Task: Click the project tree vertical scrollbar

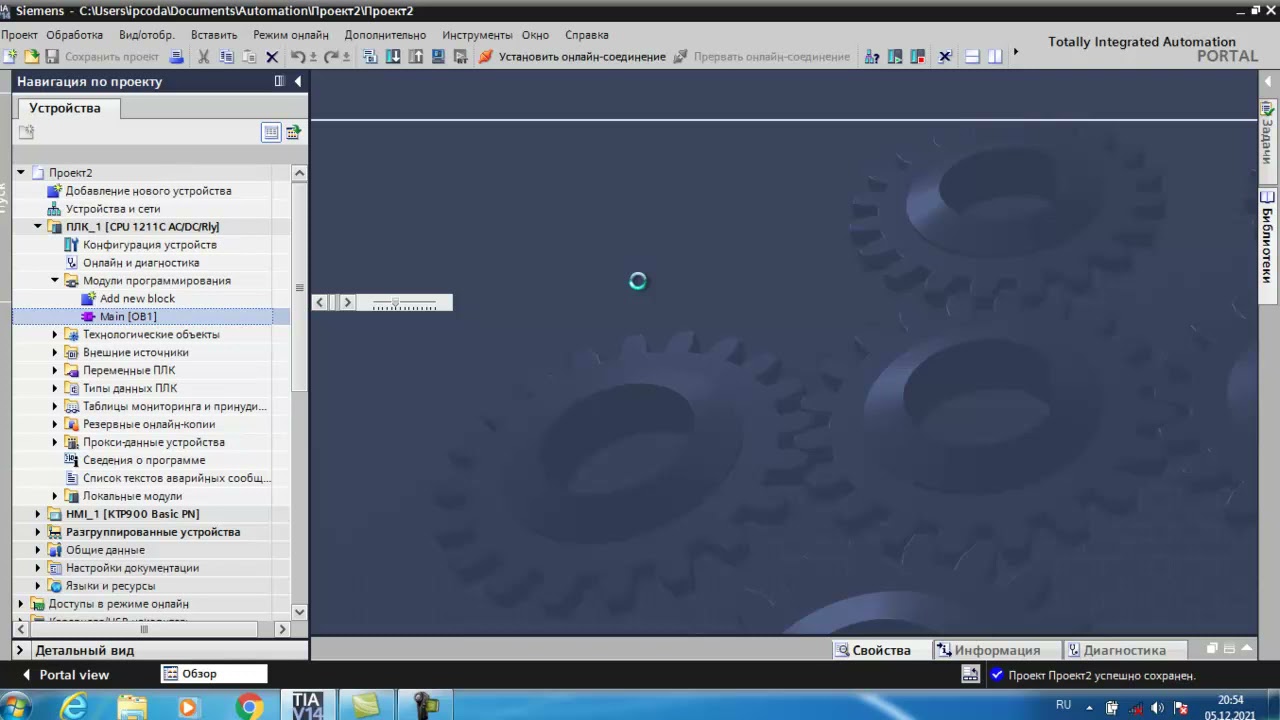Action: tap(299, 290)
